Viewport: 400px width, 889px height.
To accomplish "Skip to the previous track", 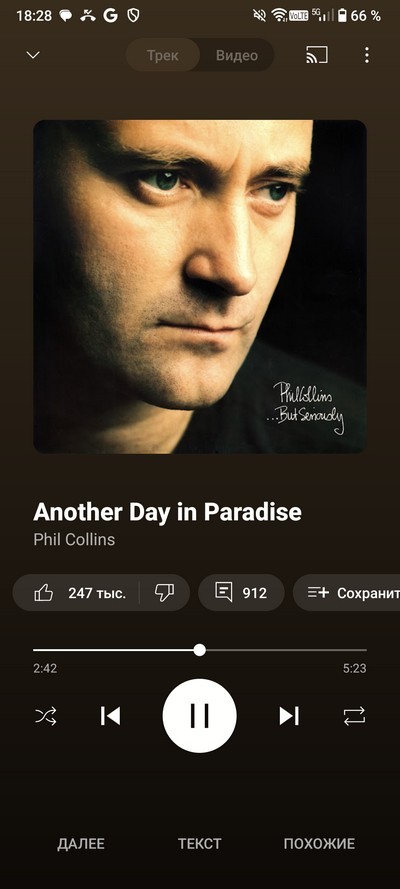I will (x=110, y=716).
